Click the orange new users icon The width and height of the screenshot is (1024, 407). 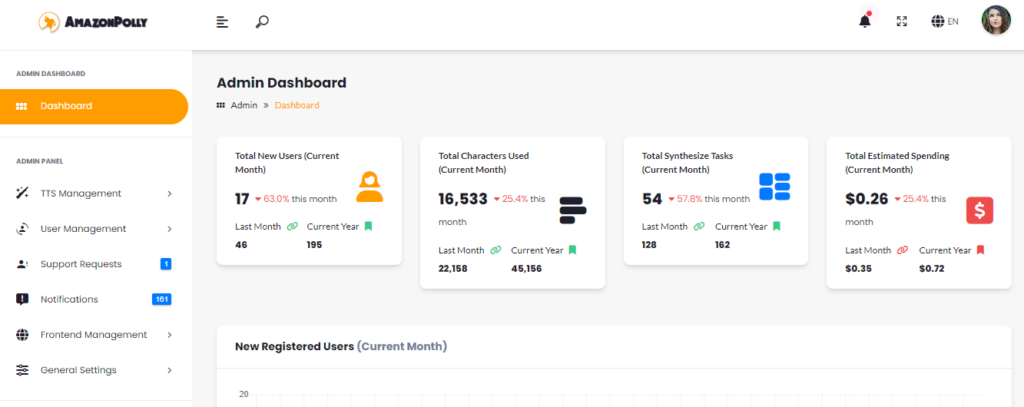[370, 186]
